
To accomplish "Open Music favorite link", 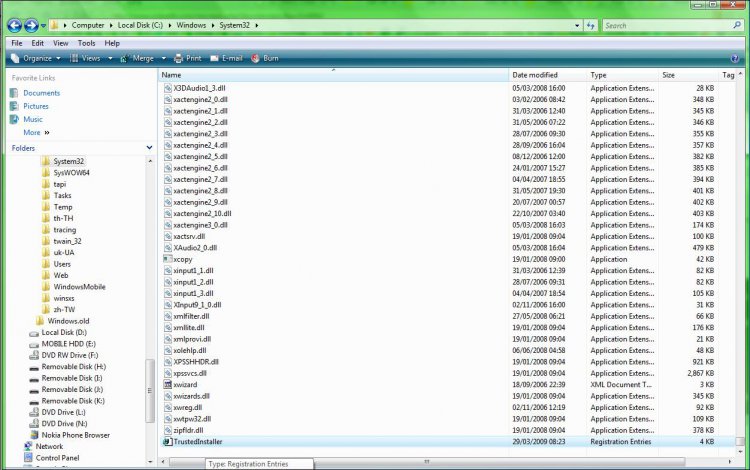I will (33, 119).
